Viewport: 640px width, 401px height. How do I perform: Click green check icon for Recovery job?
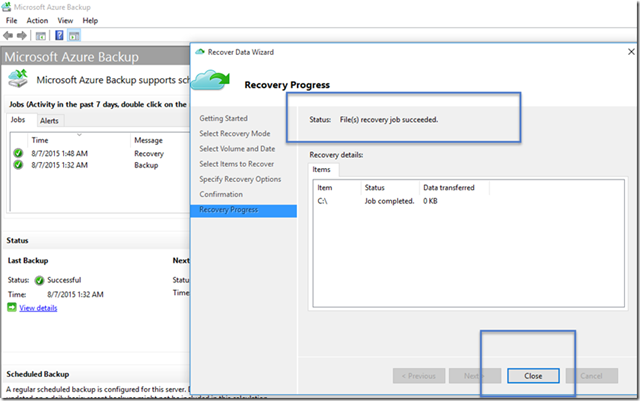[18, 153]
